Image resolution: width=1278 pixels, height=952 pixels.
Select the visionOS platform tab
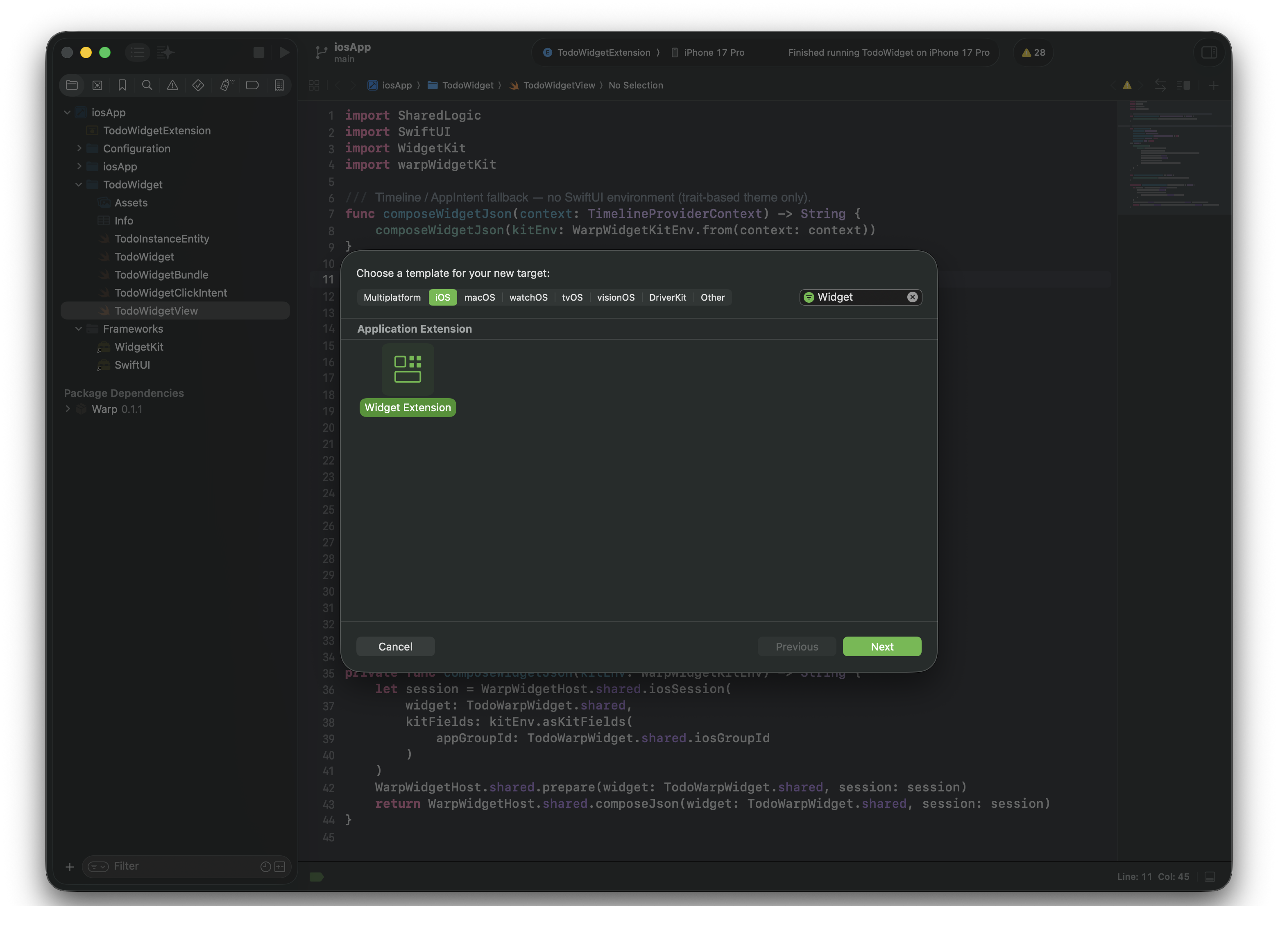tap(615, 297)
